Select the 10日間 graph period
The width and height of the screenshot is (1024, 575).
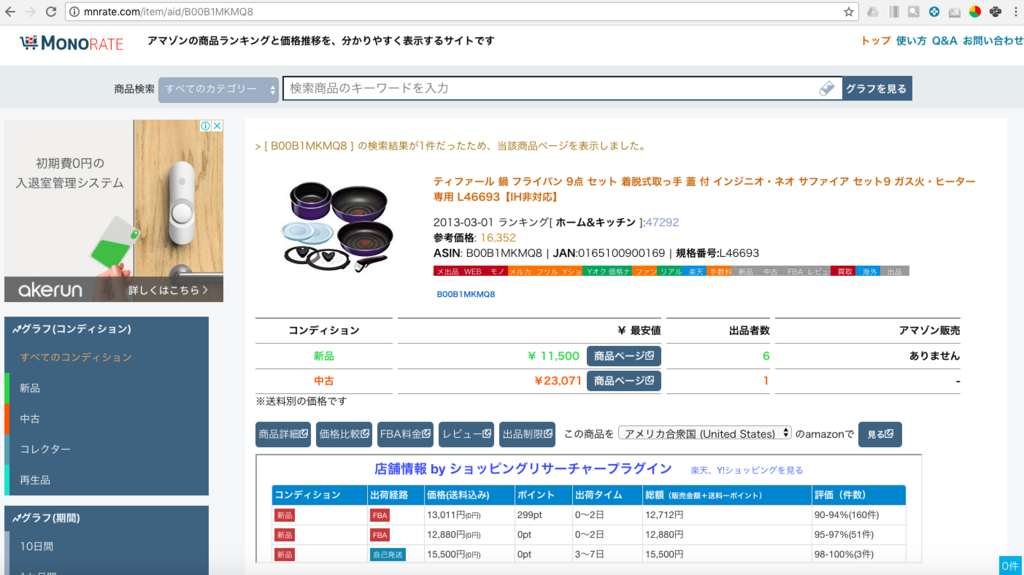coord(37,546)
